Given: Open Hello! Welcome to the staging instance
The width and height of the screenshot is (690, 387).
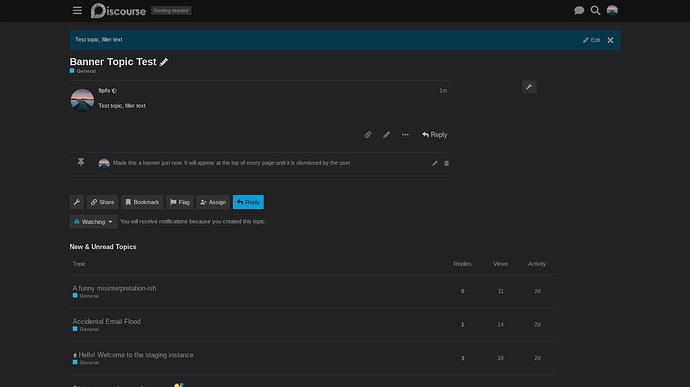Looking at the screenshot, I should pyautogui.click(x=136, y=355).
